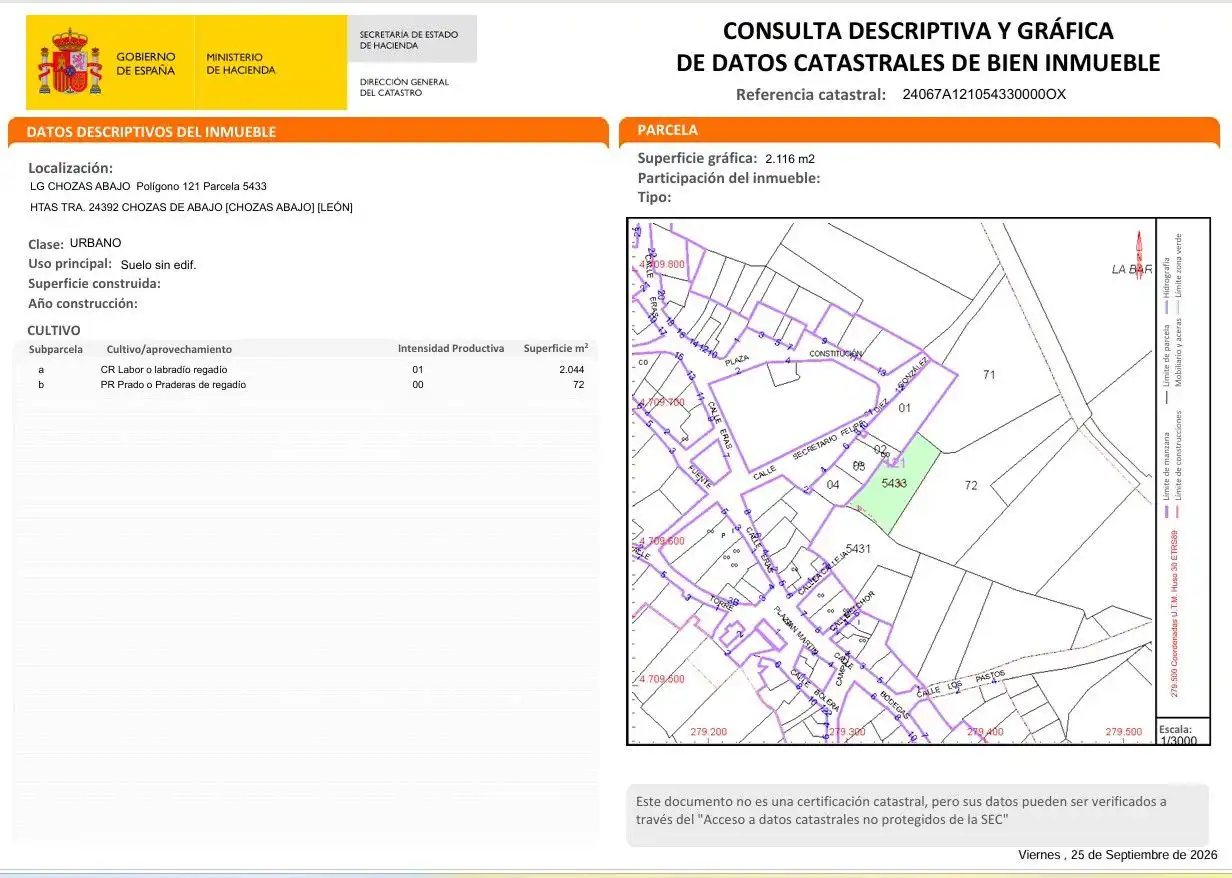Click the 'Participación del inmueble:' label
This screenshot has width=1232, height=878.
pyautogui.click(x=729, y=178)
